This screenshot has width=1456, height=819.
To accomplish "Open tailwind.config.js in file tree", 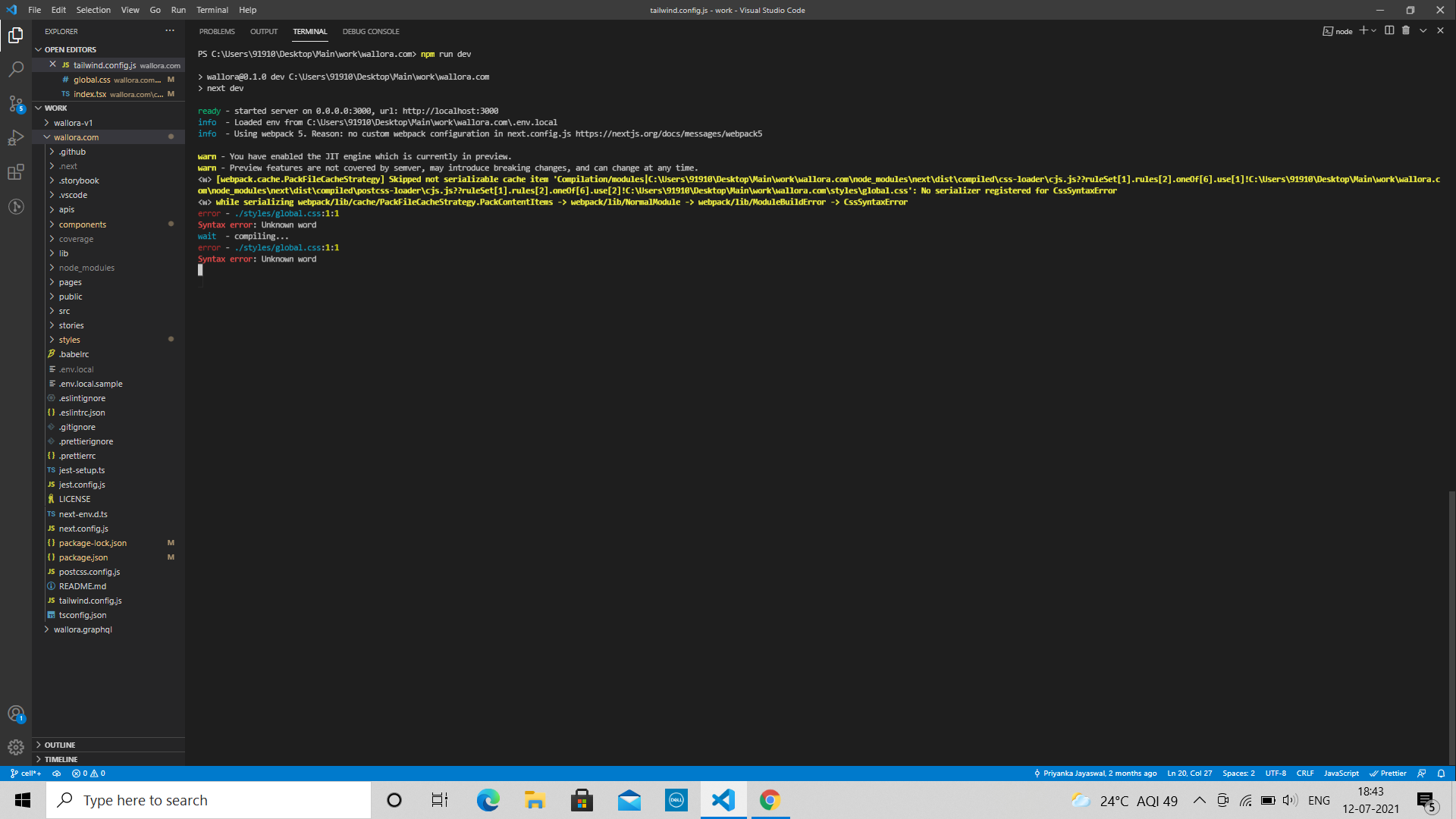I will tap(90, 601).
